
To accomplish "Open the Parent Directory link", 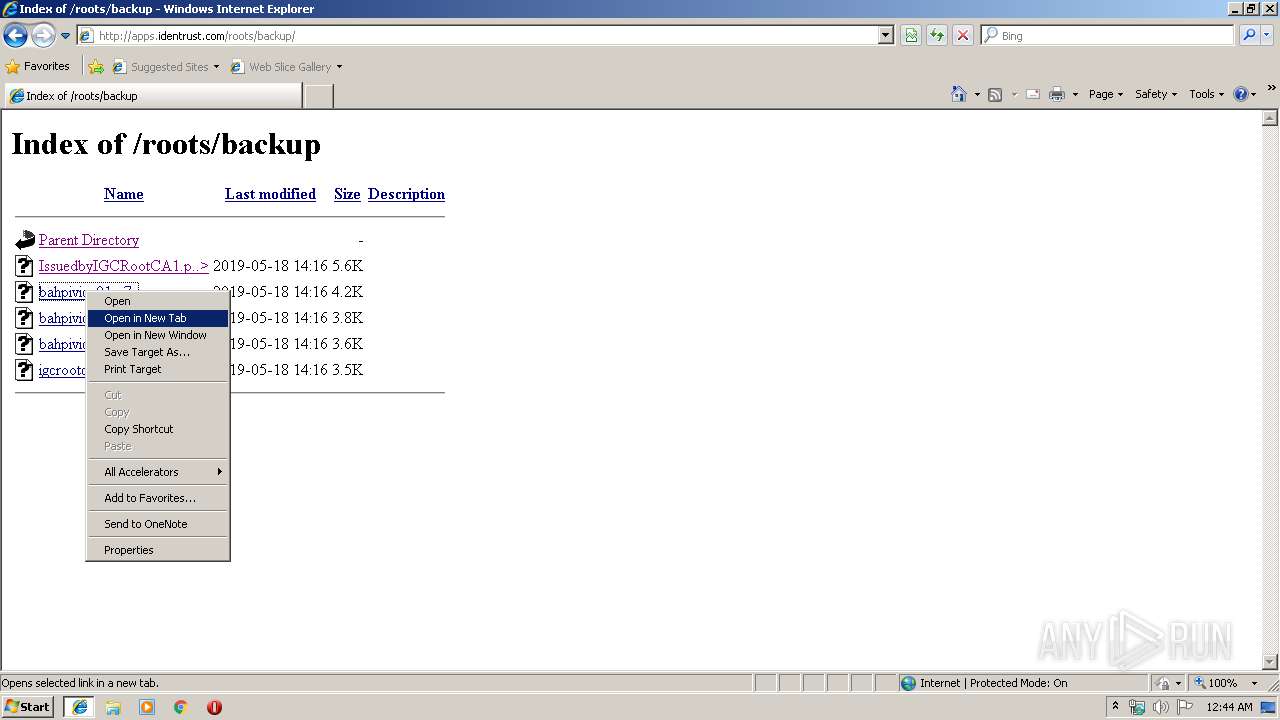I will coord(89,240).
